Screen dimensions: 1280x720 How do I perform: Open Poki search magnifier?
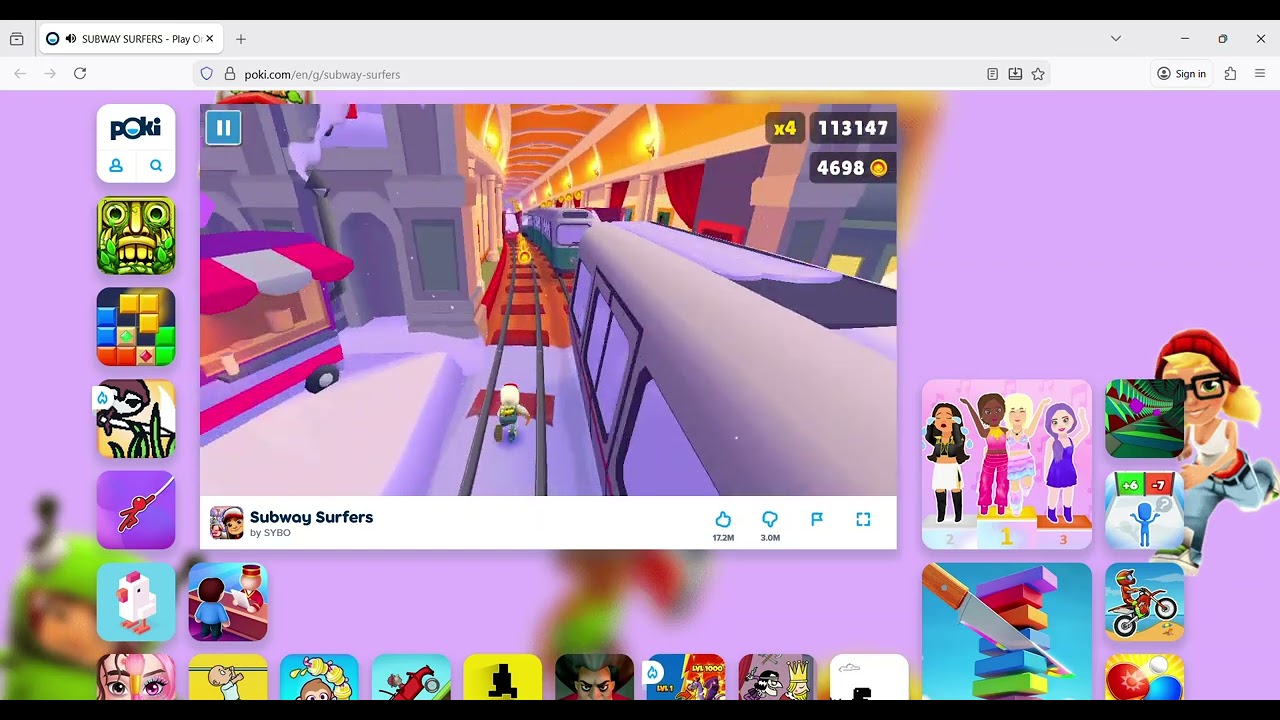pyautogui.click(x=156, y=166)
